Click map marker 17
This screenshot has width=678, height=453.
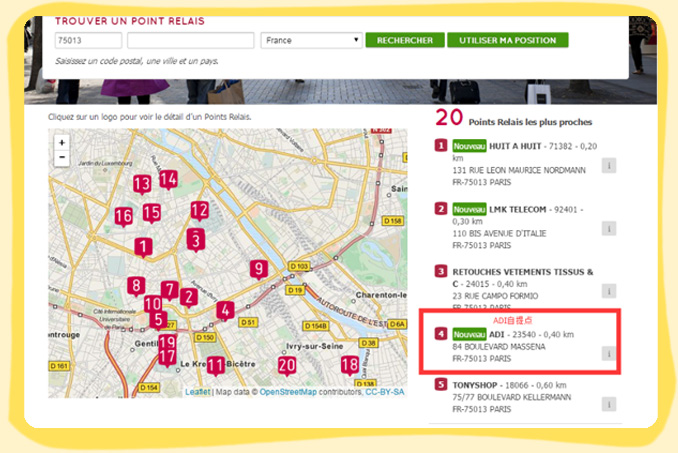click(167, 358)
